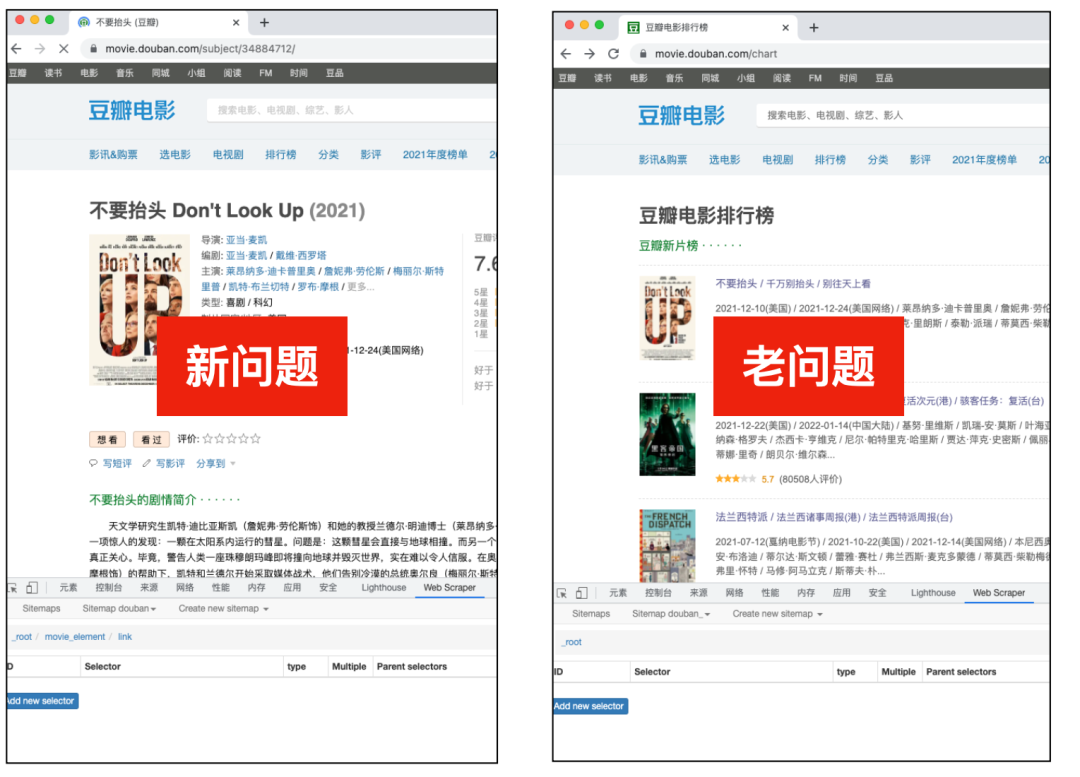Open new tab beside 豆瓣电影排行榜 tab
1080x777 pixels.
[814, 28]
